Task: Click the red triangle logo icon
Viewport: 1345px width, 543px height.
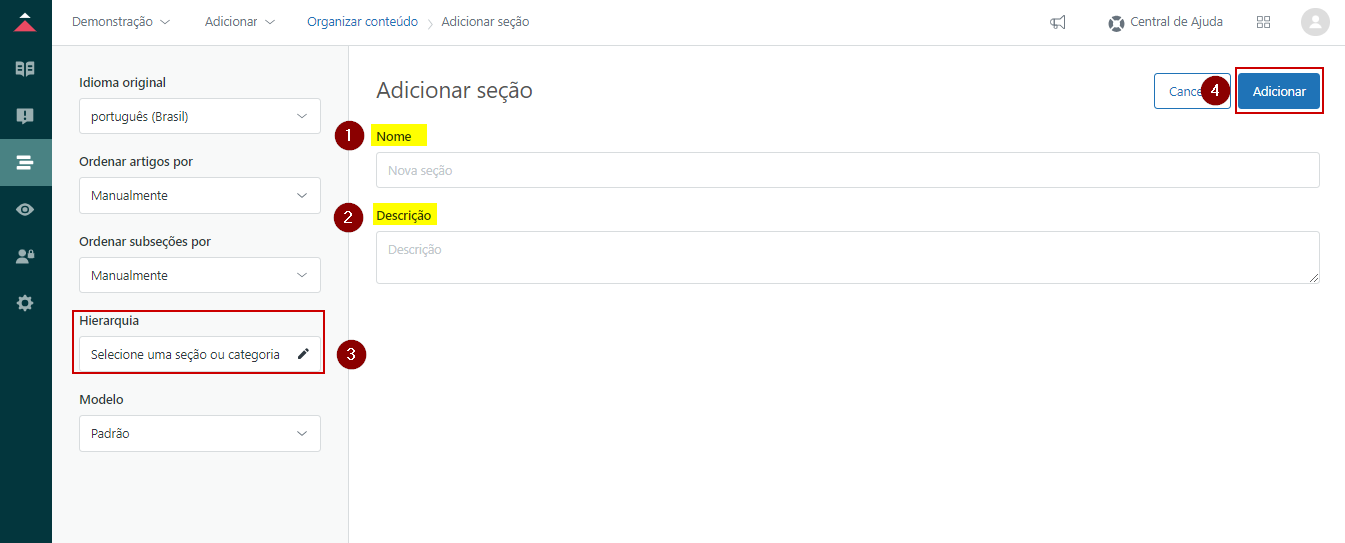Action: click(26, 22)
